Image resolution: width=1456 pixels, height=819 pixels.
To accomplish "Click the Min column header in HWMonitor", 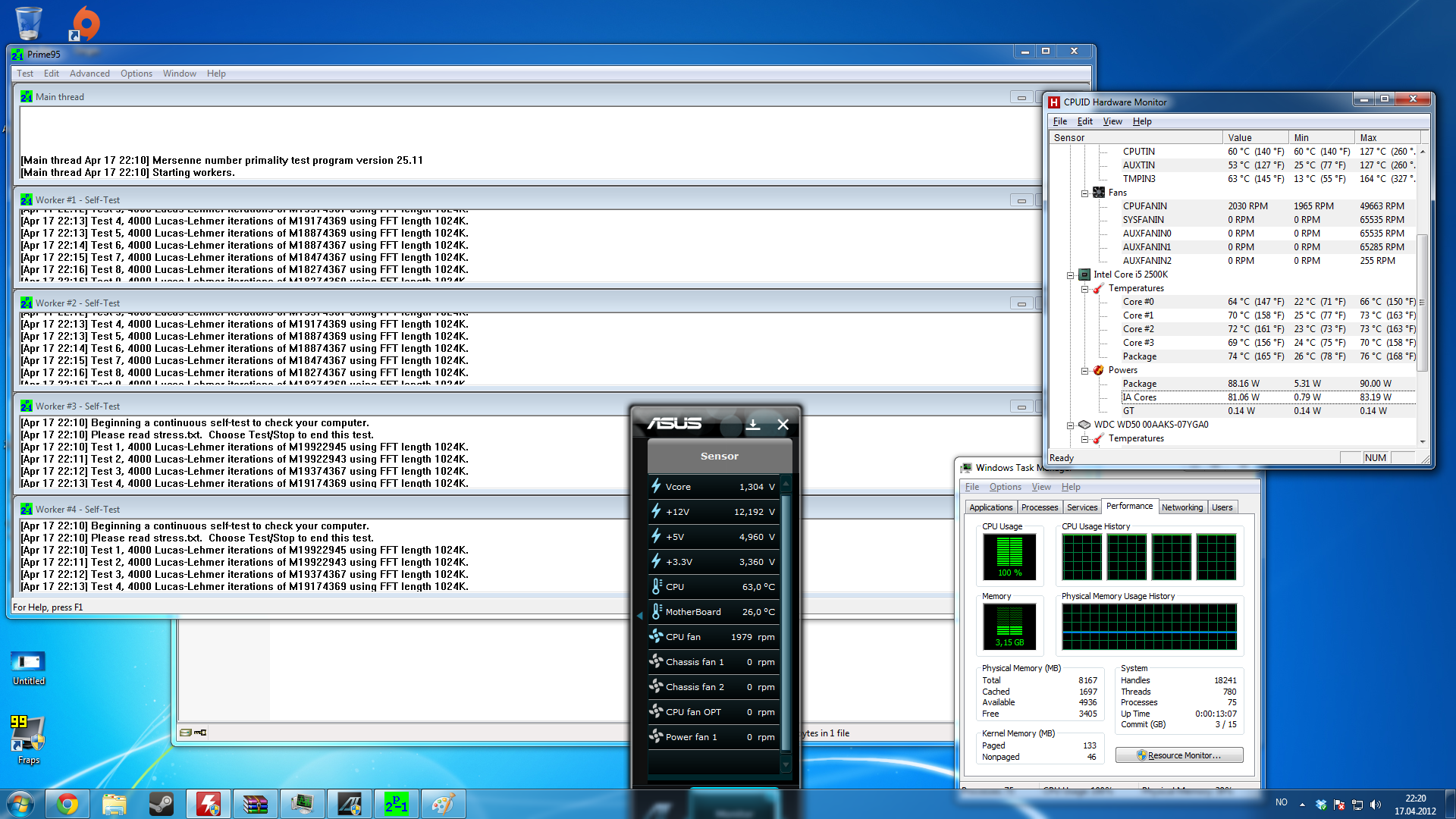I will pyautogui.click(x=1321, y=138).
